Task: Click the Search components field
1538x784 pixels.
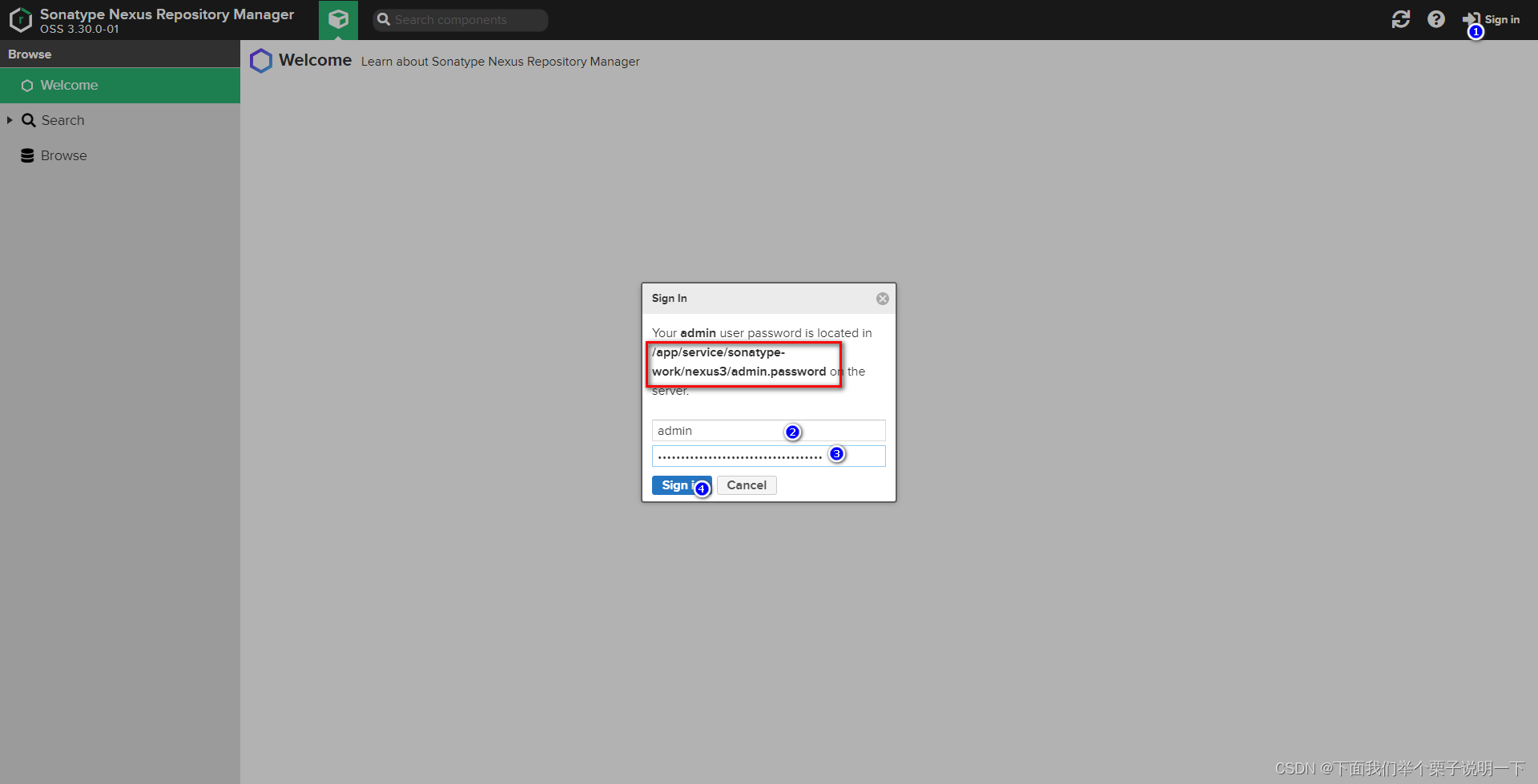Action: pos(461,20)
